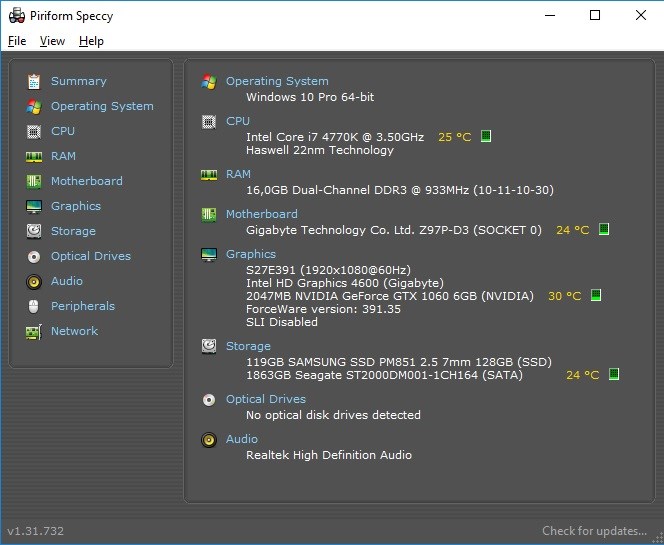This screenshot has width=664, height=545.
Task: Click the Audio heading in main panel
Action: (241, 439)
